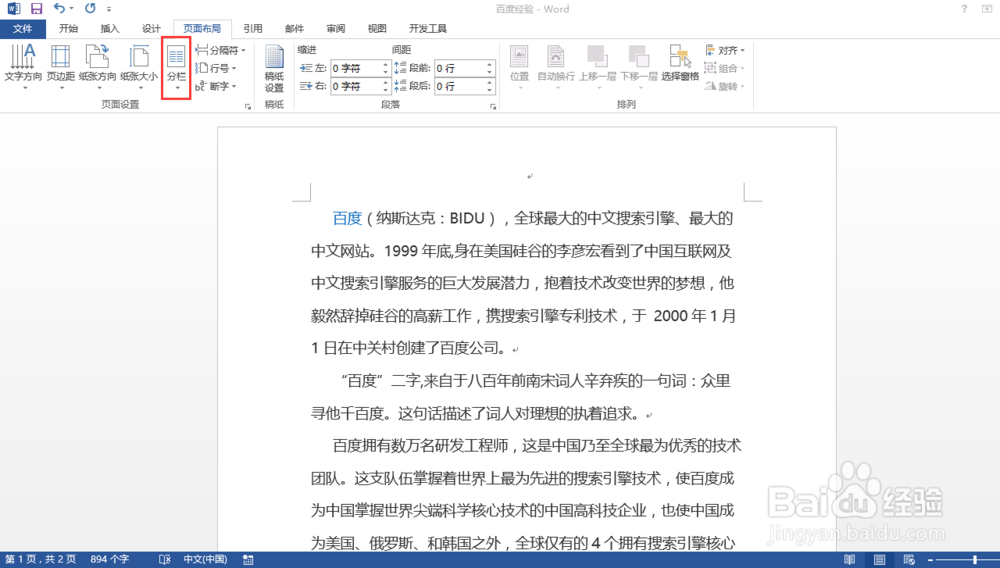Click the page count 第1页，共2页 status

(41, 560)
